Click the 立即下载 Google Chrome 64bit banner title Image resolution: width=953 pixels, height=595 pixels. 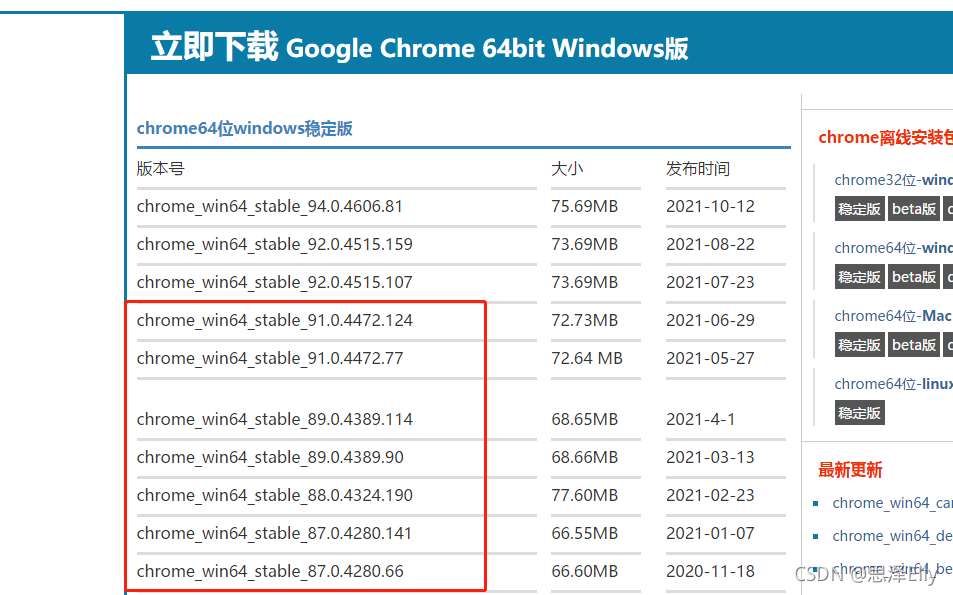(419, 47)
